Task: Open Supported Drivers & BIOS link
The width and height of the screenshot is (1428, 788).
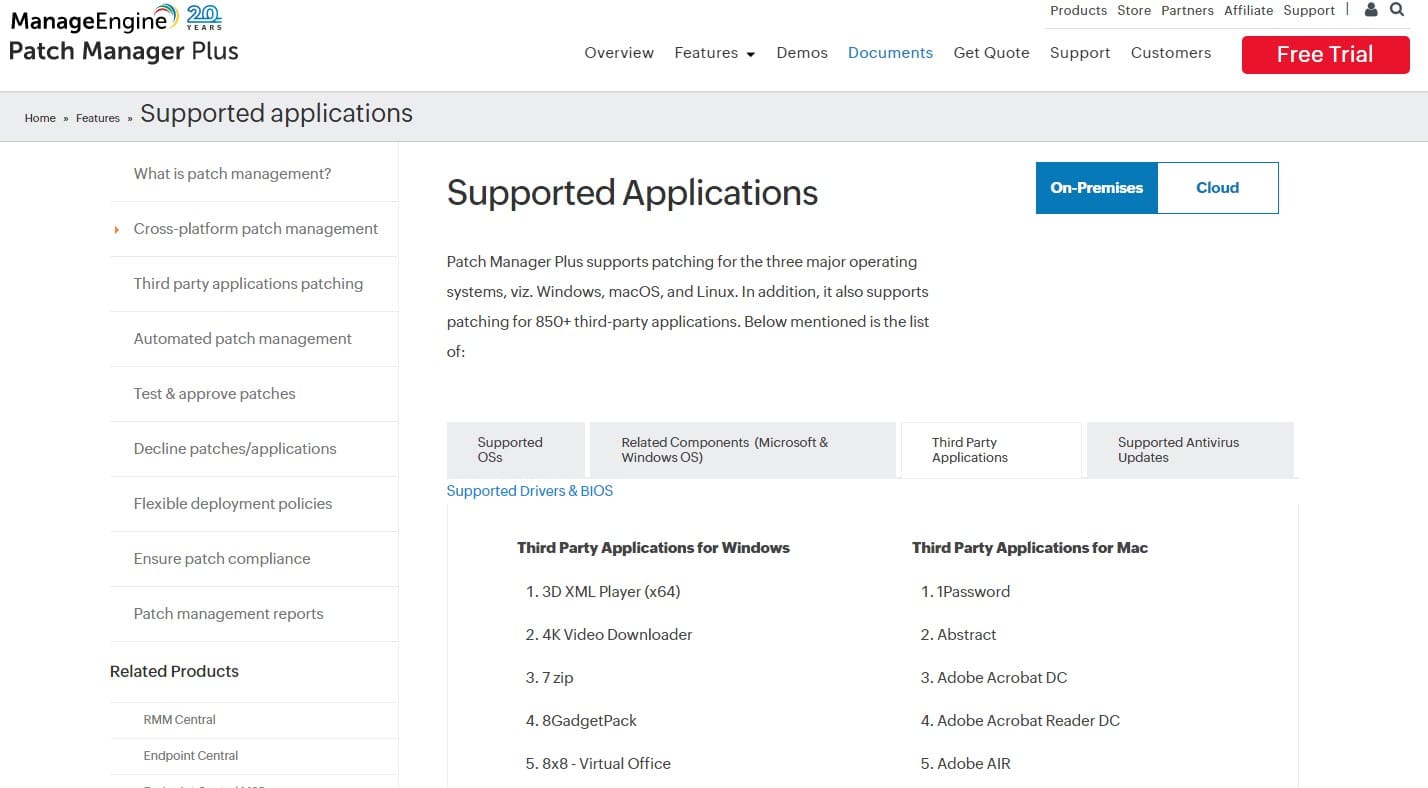Action: click(530, 491)
